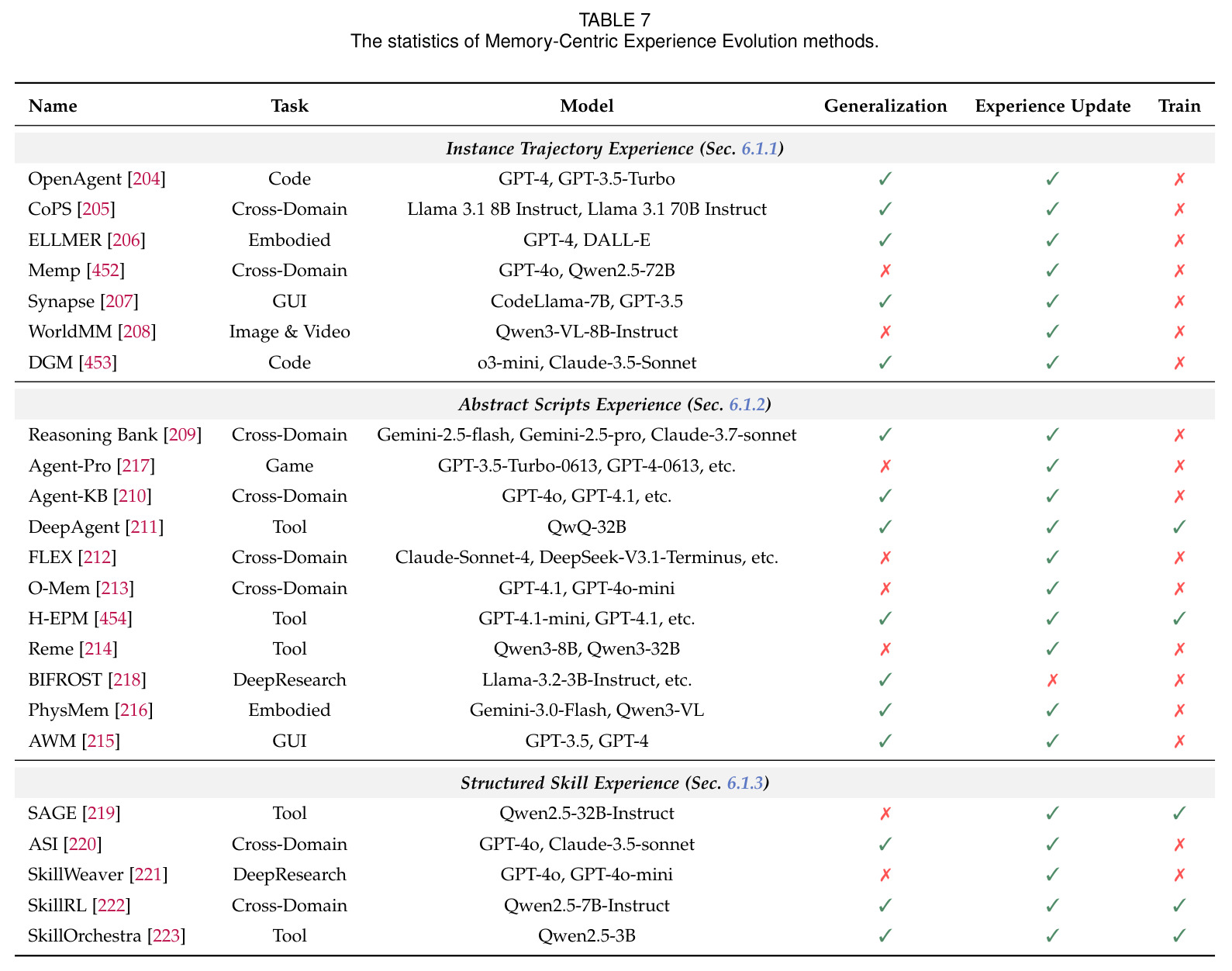Screen dimensions: 1232x971
Task: Click the model cell 'GPT-4, DALL-E'
Action: [x=587, y=240]
